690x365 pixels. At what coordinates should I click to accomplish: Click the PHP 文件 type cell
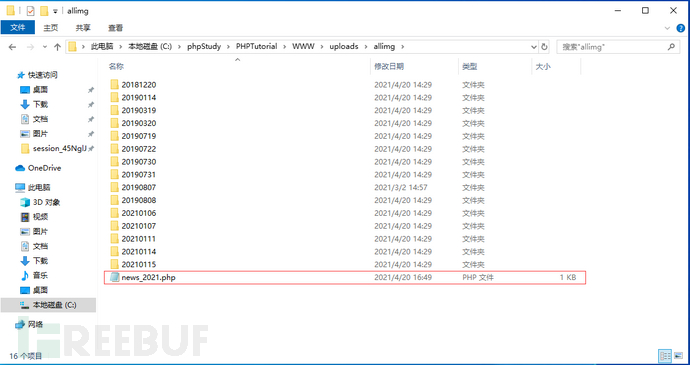click(x=478, y=277)
